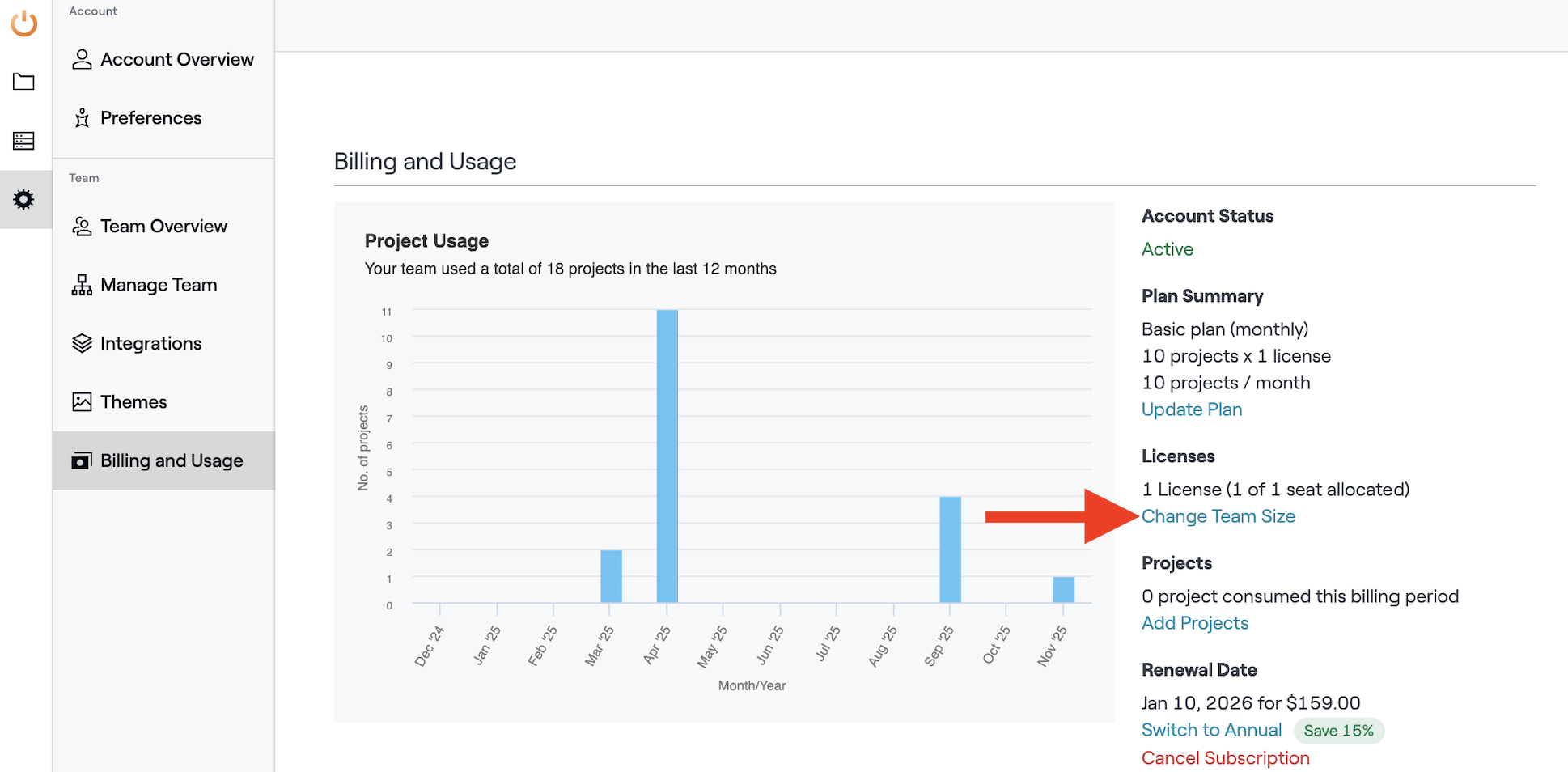The width and height of the screenshot is (1568, 772).
Task: Go to the Integrations section
Action: pyautogui.click(x=150, y=343)
